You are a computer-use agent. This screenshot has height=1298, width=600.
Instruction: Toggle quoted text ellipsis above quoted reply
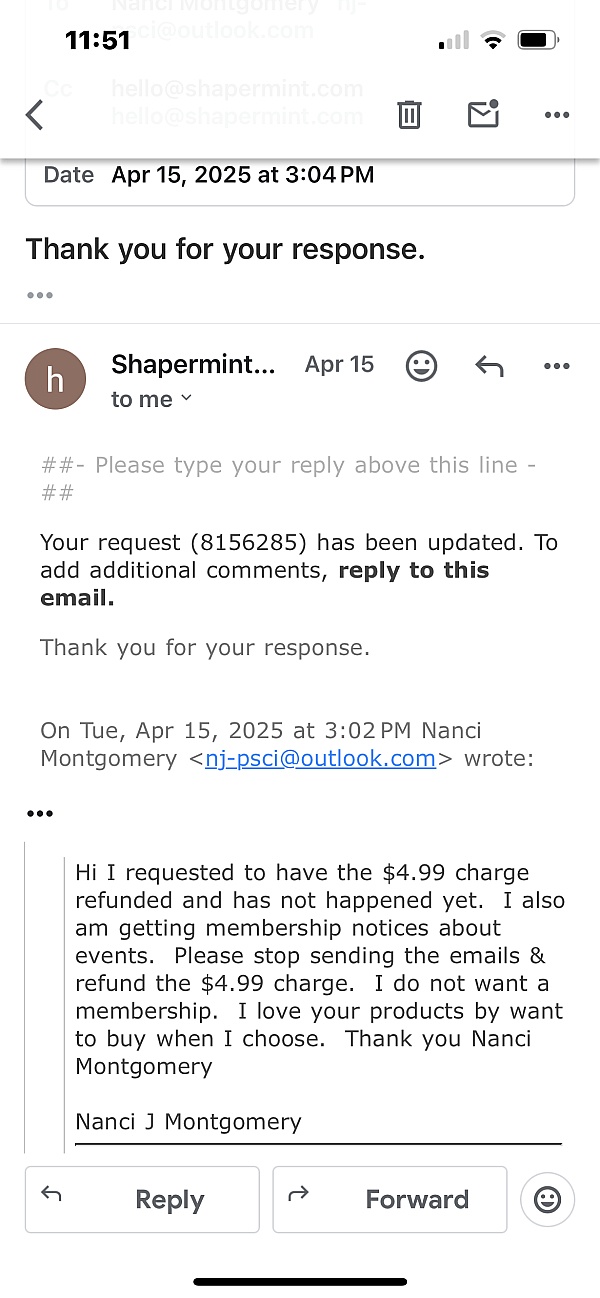[x=40, y=813]
